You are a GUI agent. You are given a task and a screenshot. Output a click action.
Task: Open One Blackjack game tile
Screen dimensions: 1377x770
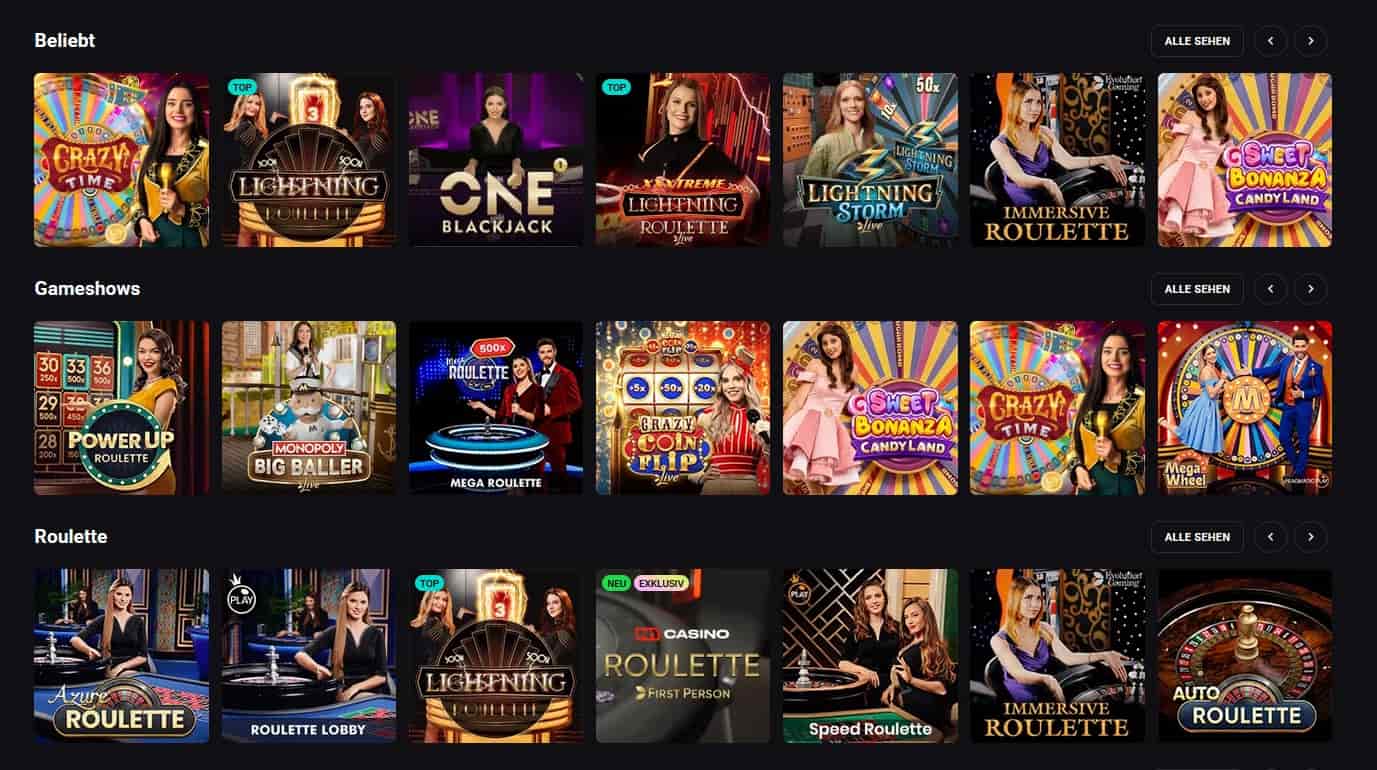coord(496,160)
